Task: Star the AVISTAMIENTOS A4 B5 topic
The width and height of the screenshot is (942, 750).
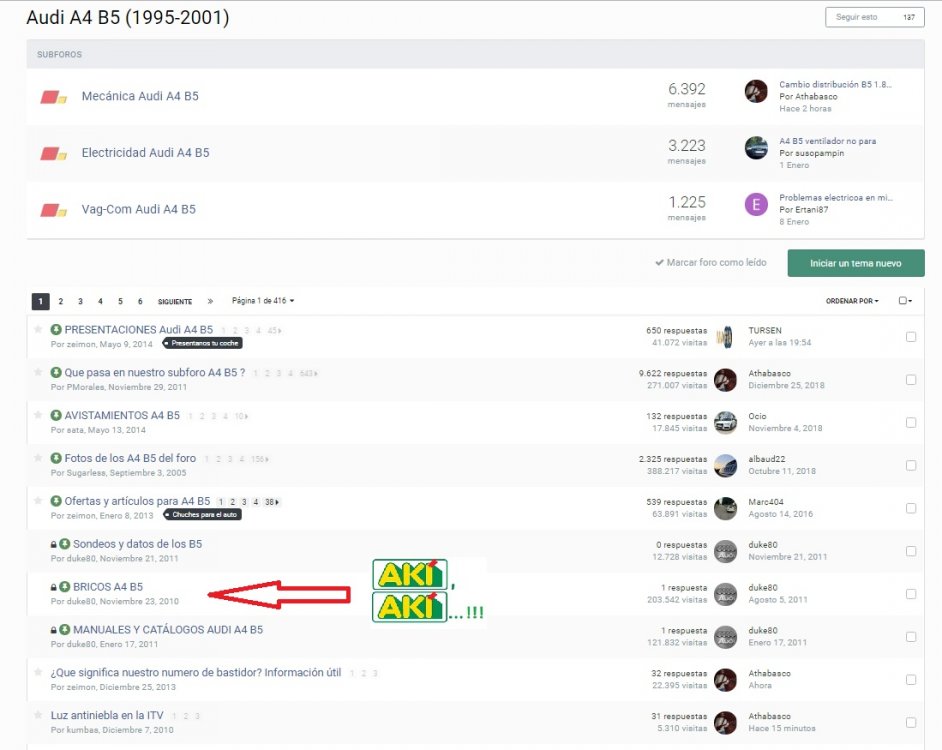Action: click(x=38, y=415)
